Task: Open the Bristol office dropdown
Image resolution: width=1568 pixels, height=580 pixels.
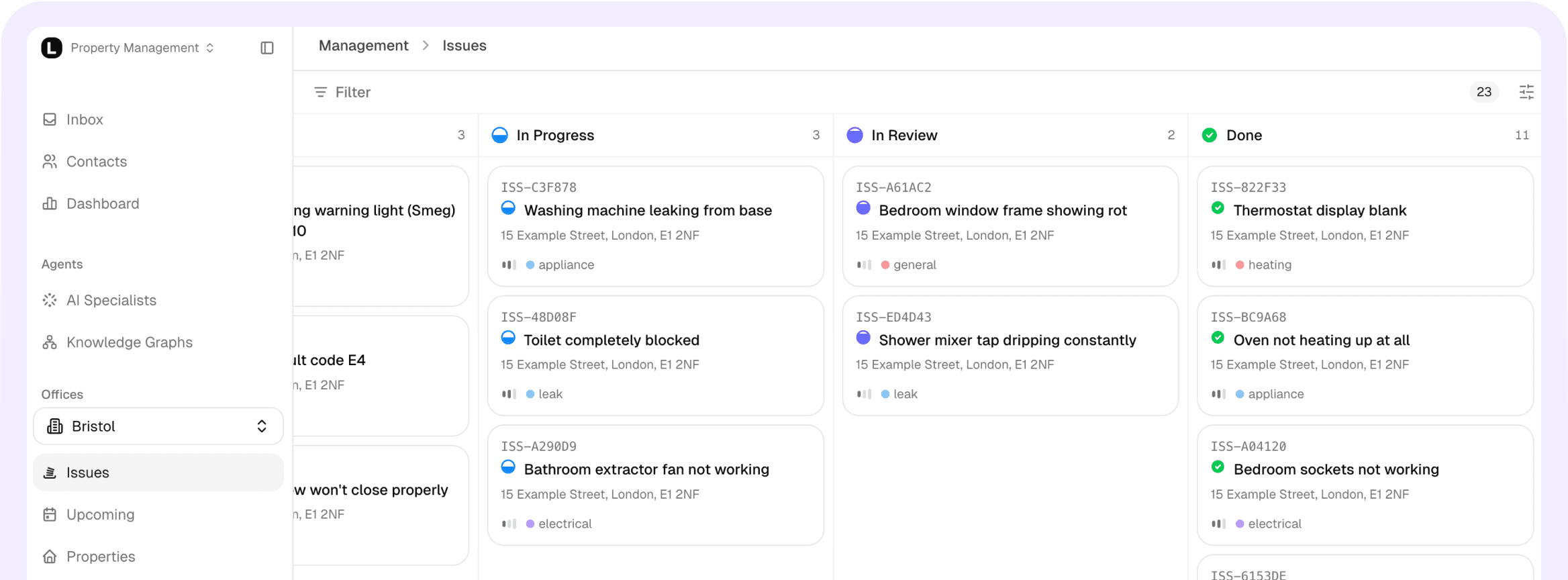Action: point(158,426)
